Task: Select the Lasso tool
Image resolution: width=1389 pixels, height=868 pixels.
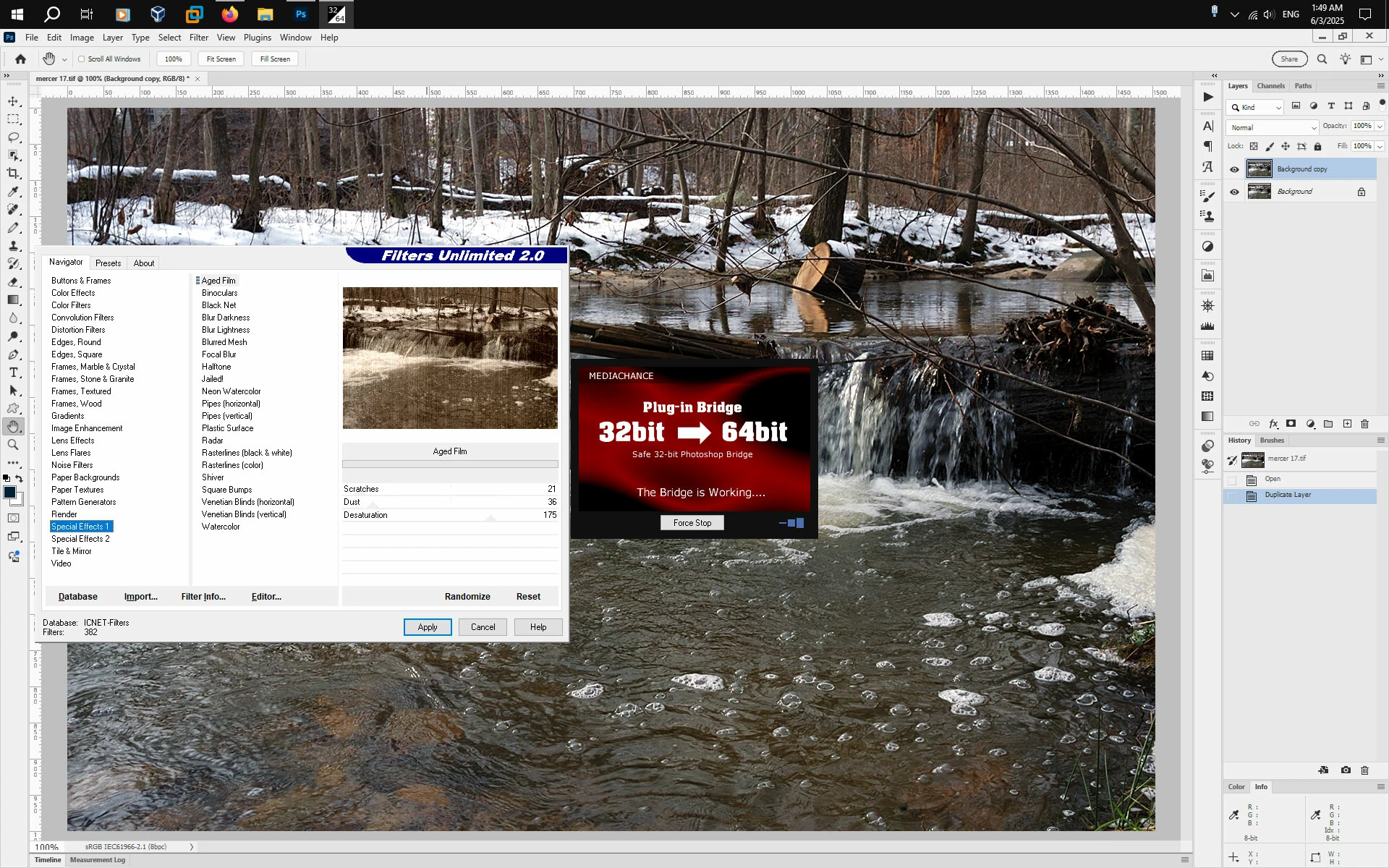Action: pos(13,137)
